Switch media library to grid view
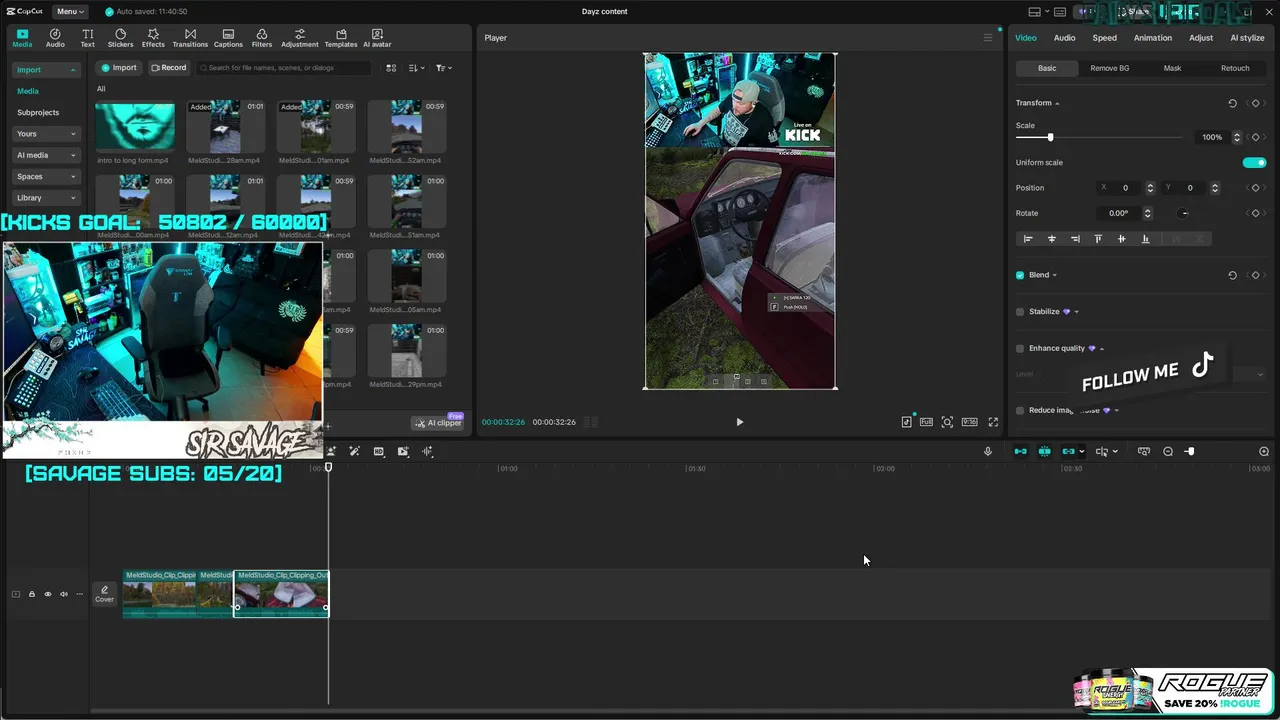 point(391,68)
